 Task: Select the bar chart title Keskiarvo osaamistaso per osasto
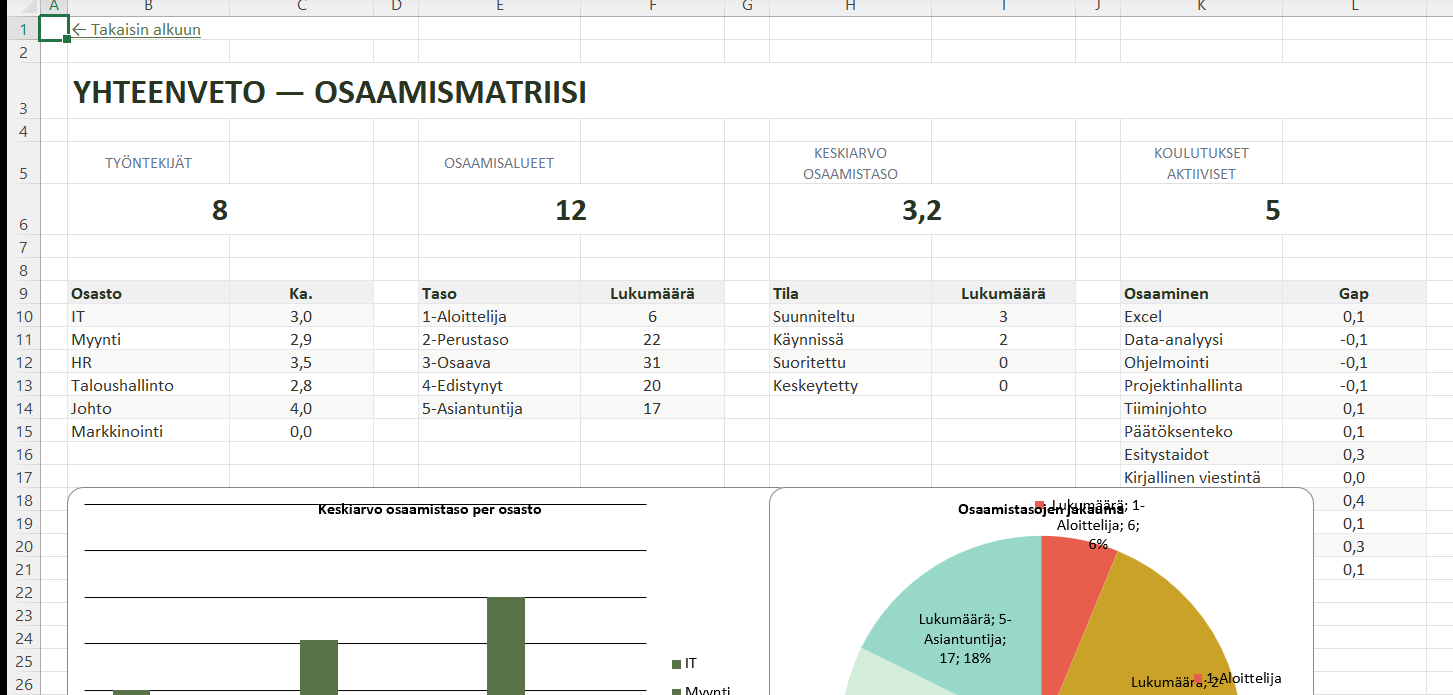[429, 510]
